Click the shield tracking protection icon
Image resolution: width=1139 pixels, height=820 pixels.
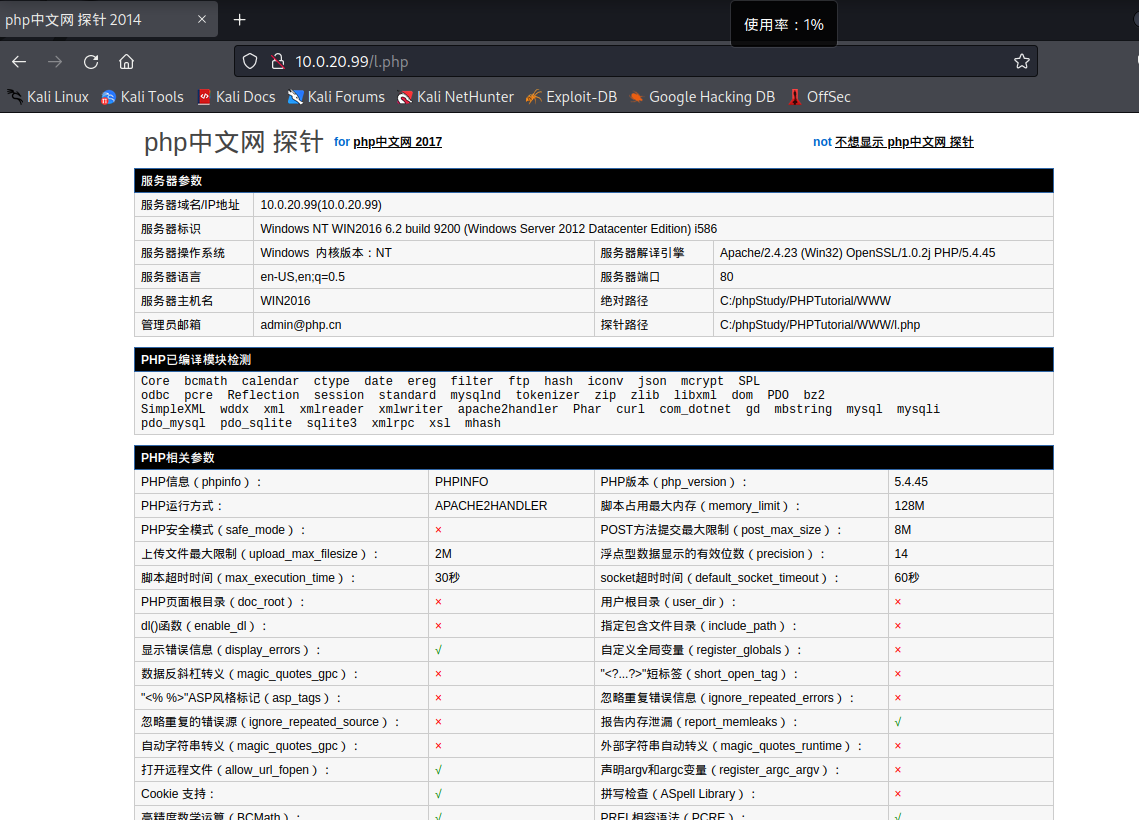(251, 62)
